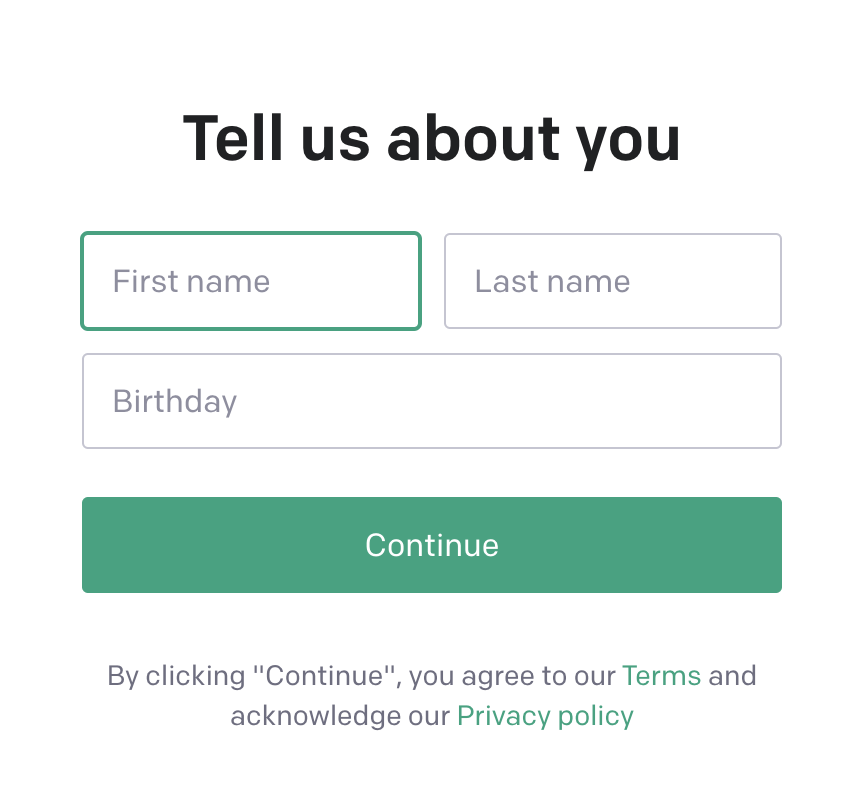Activate the green-outlined First name textbox

pyautogui.click(x=250, y=281)
